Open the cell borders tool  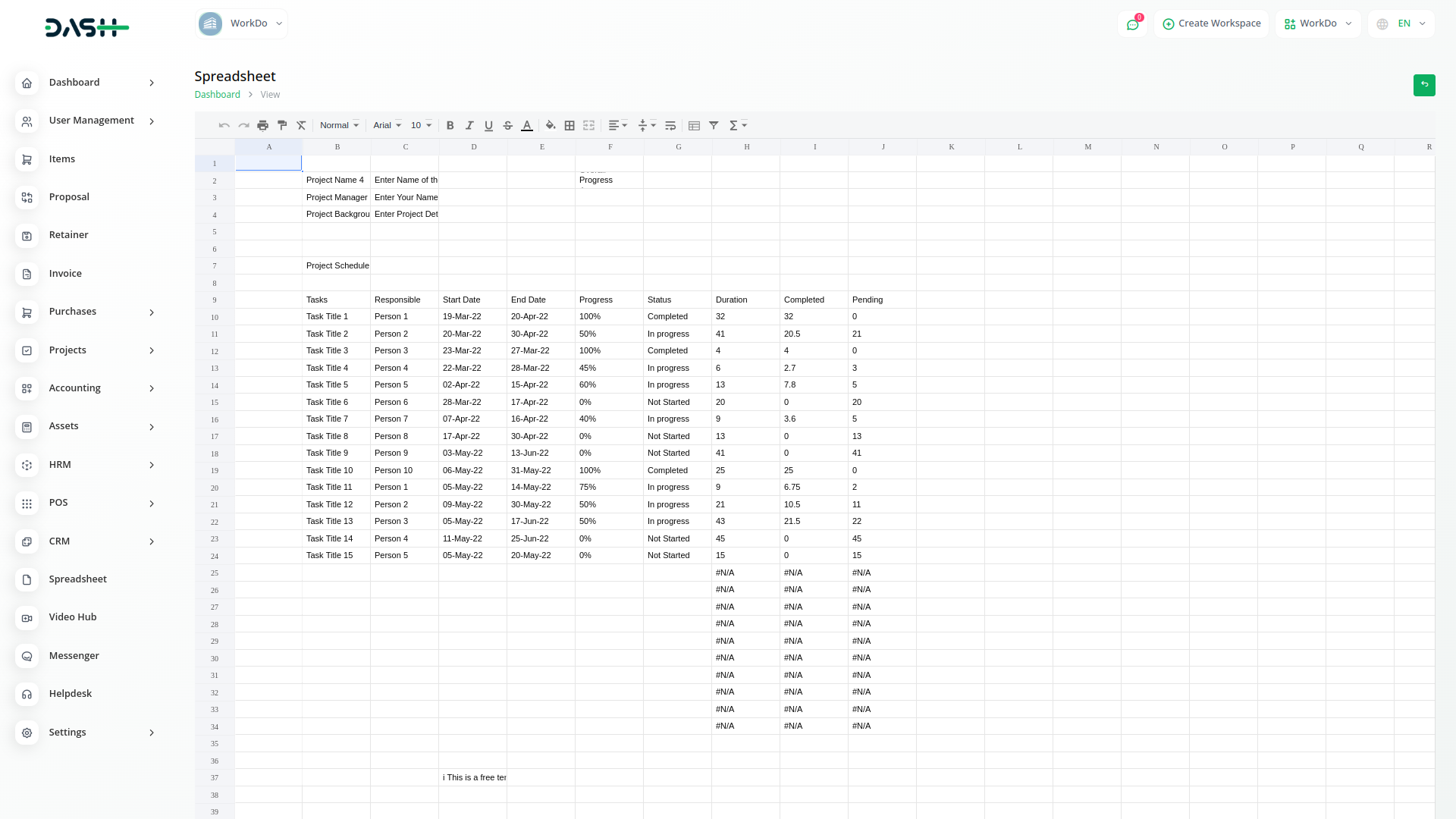[570, 126]
